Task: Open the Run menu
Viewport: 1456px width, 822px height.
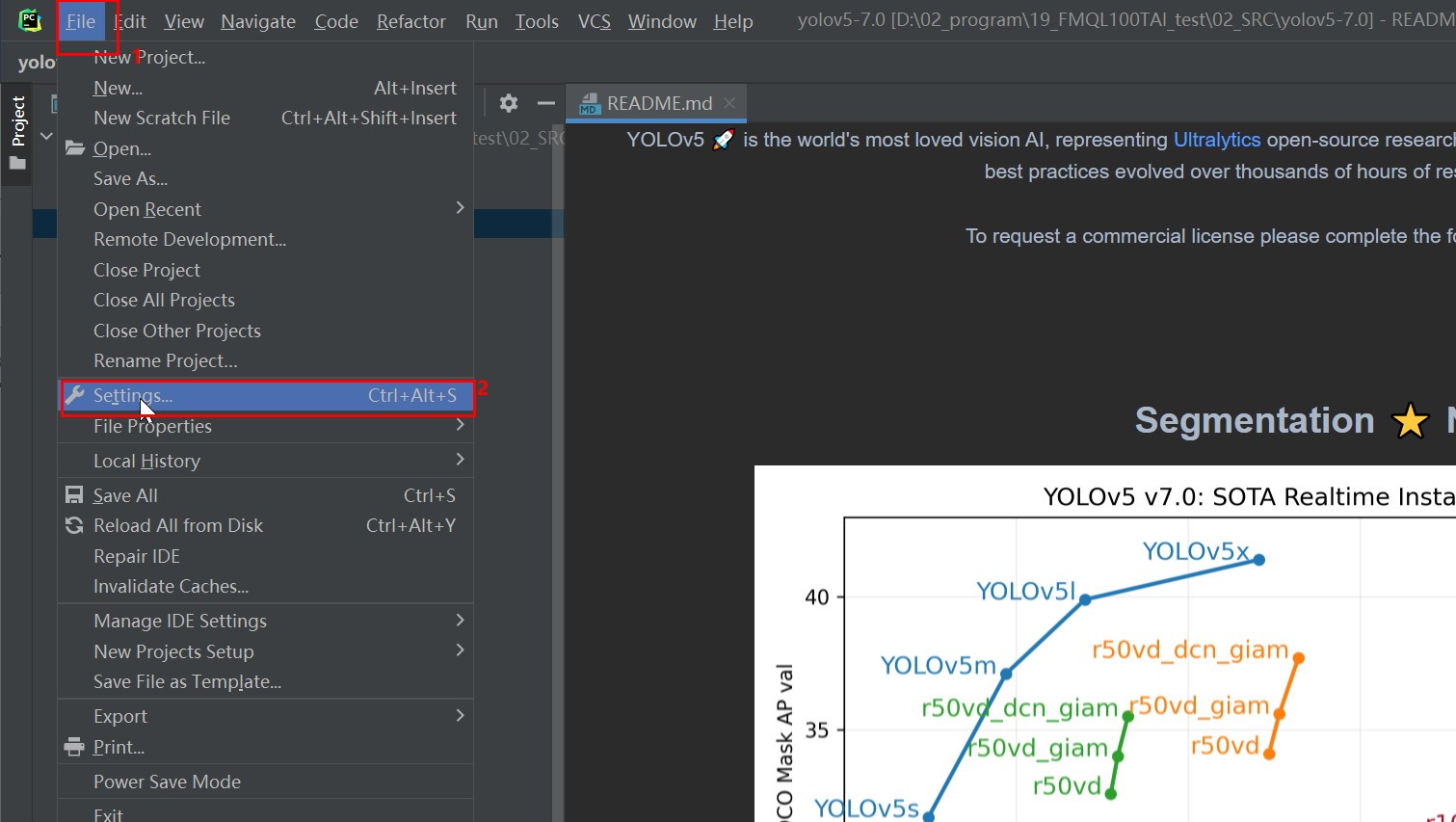Action: point(482,21)
